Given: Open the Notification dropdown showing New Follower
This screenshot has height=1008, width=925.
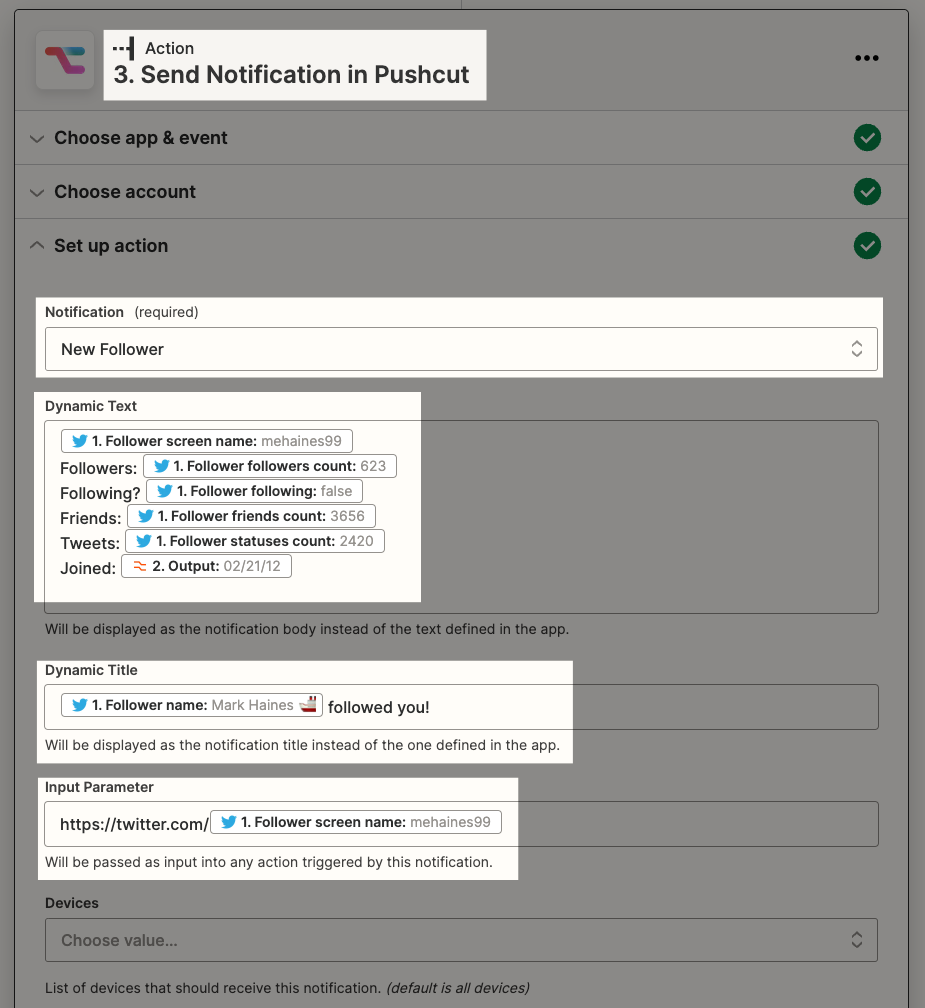Looking at the screenshot, I should tap(461, 349).
